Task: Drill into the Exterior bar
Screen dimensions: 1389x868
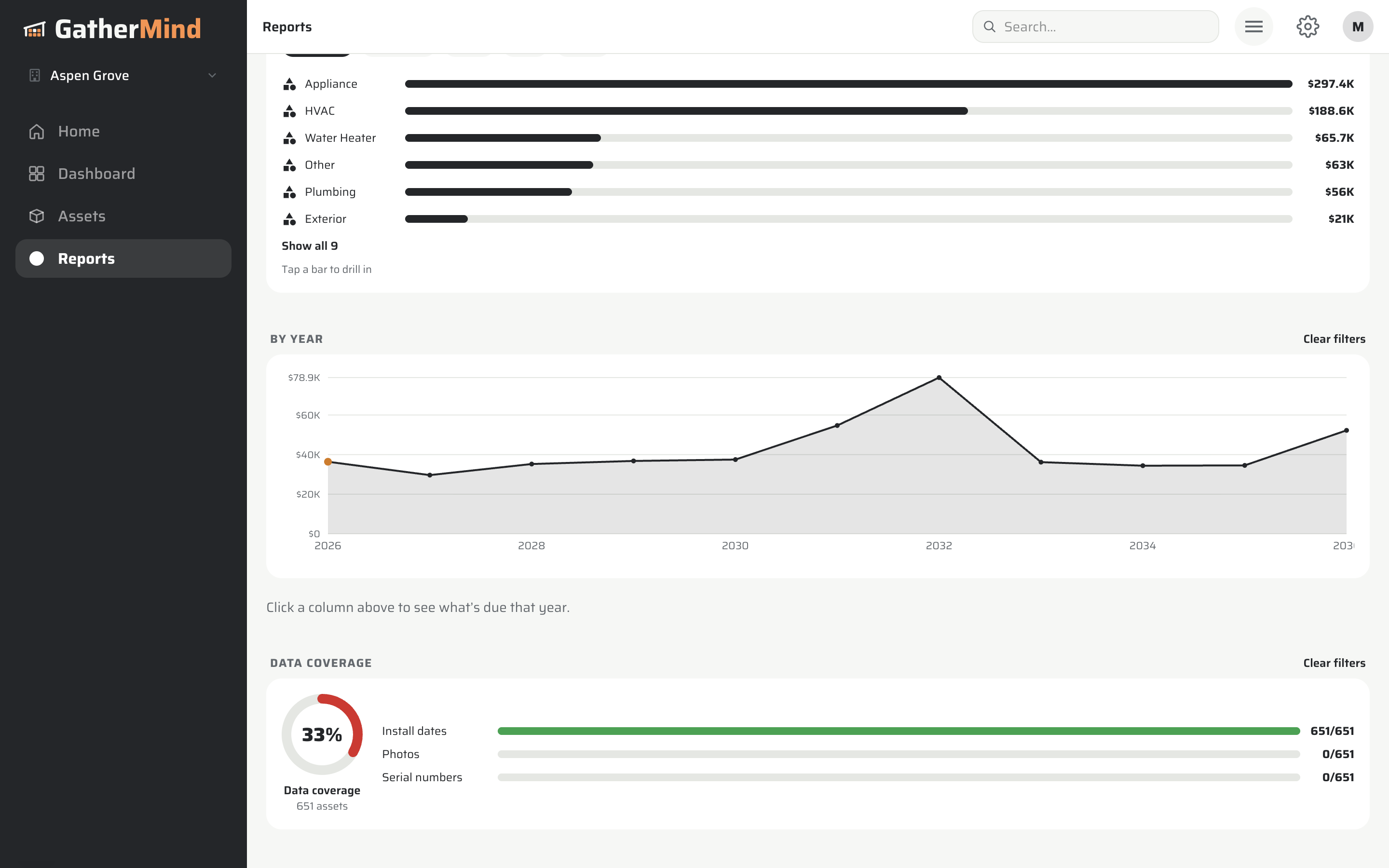Action: coord(848,219)
